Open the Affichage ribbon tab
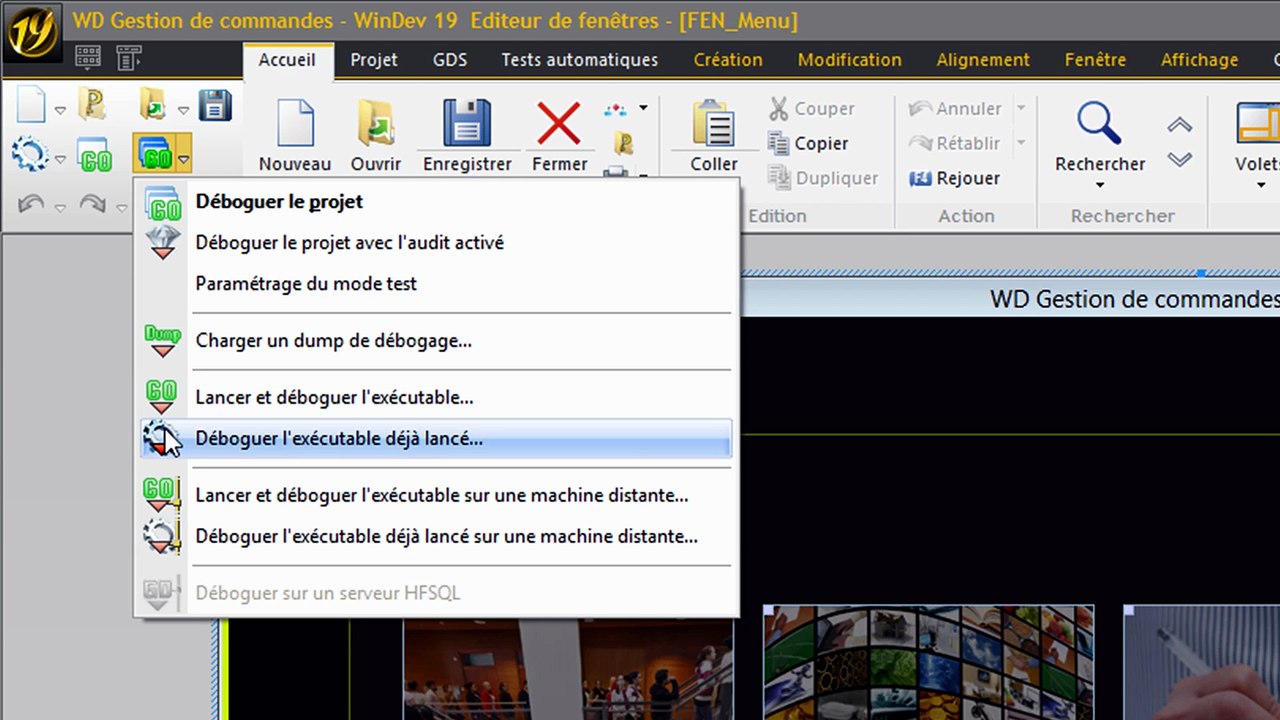Image resolution: width=1280 pixels, height=720 pixels. [x=1199, y=60]
